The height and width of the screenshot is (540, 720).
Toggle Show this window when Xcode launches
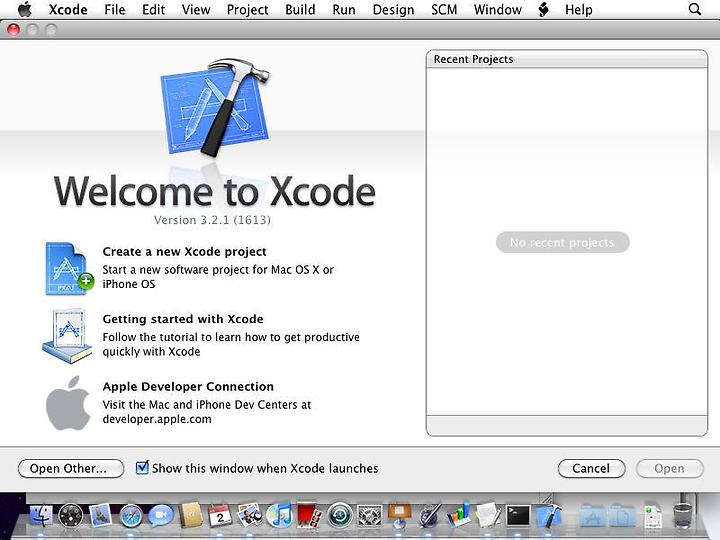142,468
